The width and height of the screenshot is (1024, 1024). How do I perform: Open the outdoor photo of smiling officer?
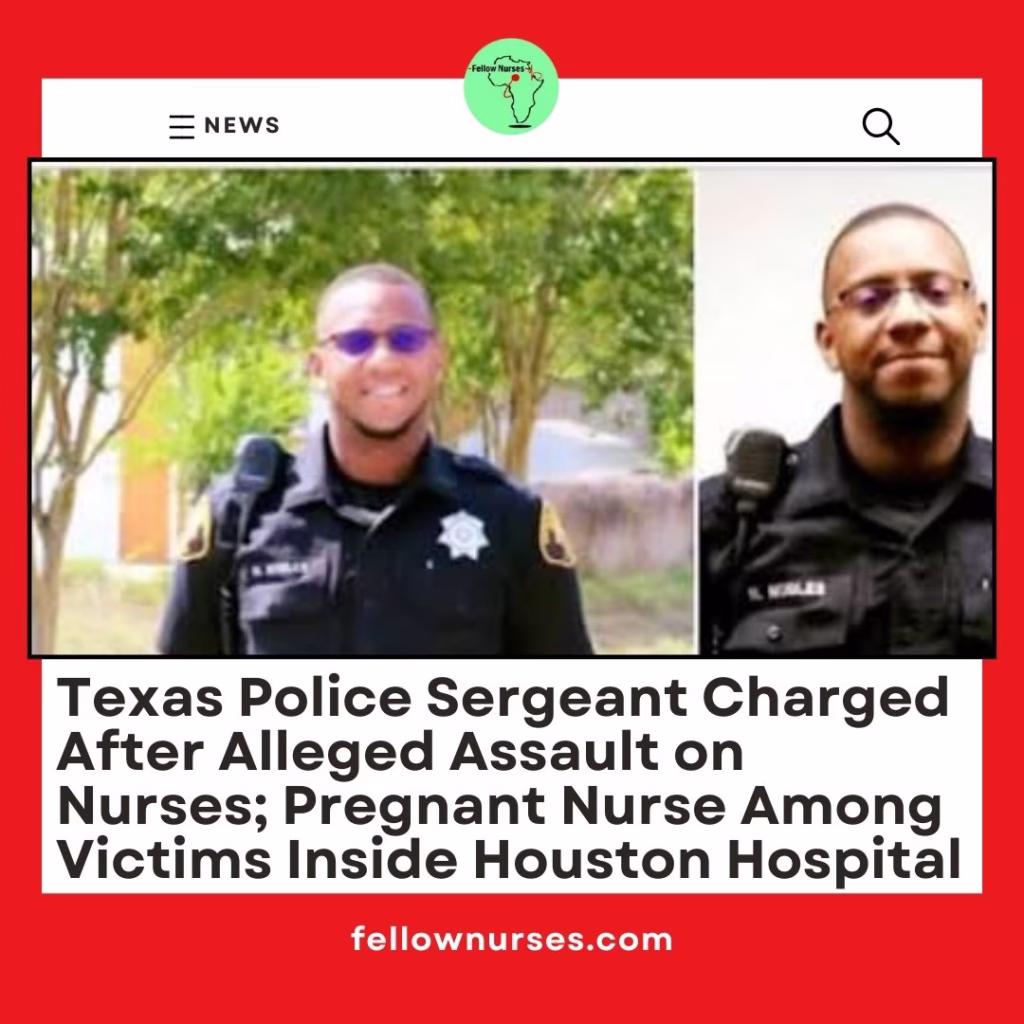point(363,408)
